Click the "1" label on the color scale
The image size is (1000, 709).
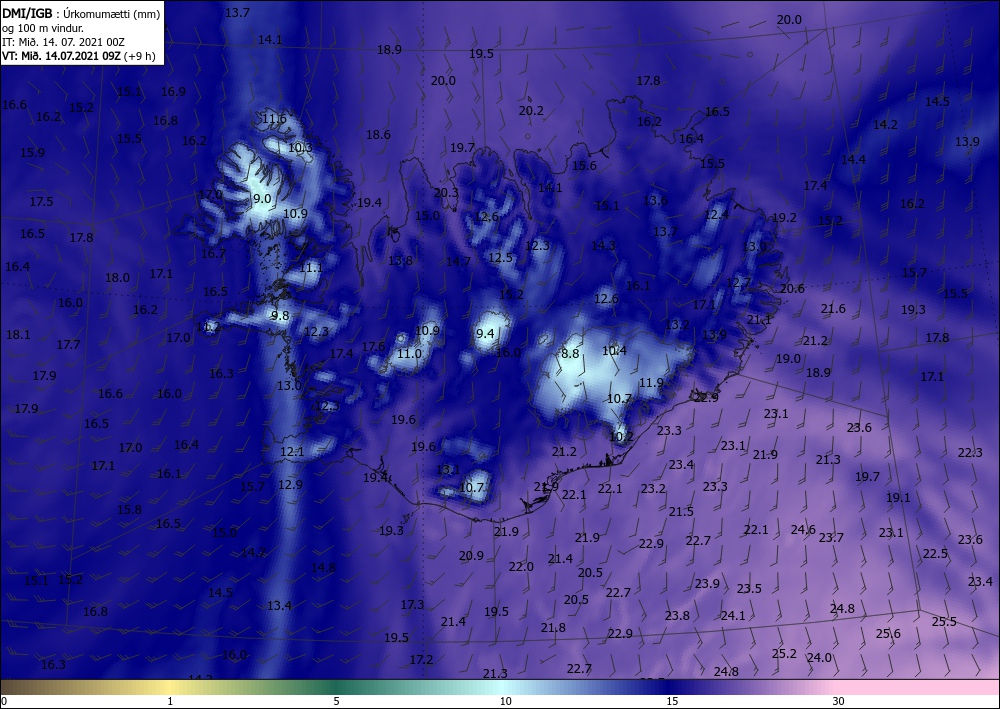[170, 701]
